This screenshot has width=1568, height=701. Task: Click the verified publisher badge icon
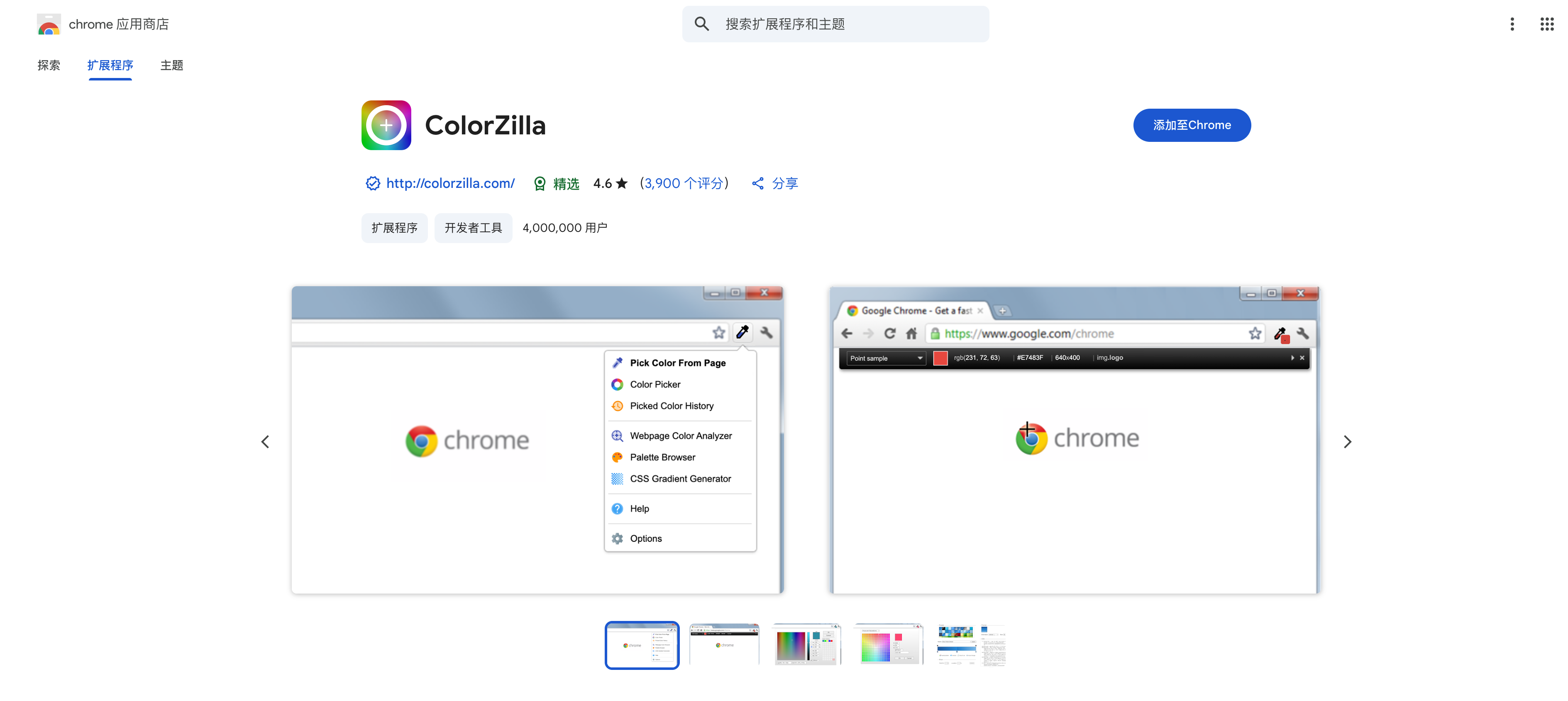click(373, 184)
